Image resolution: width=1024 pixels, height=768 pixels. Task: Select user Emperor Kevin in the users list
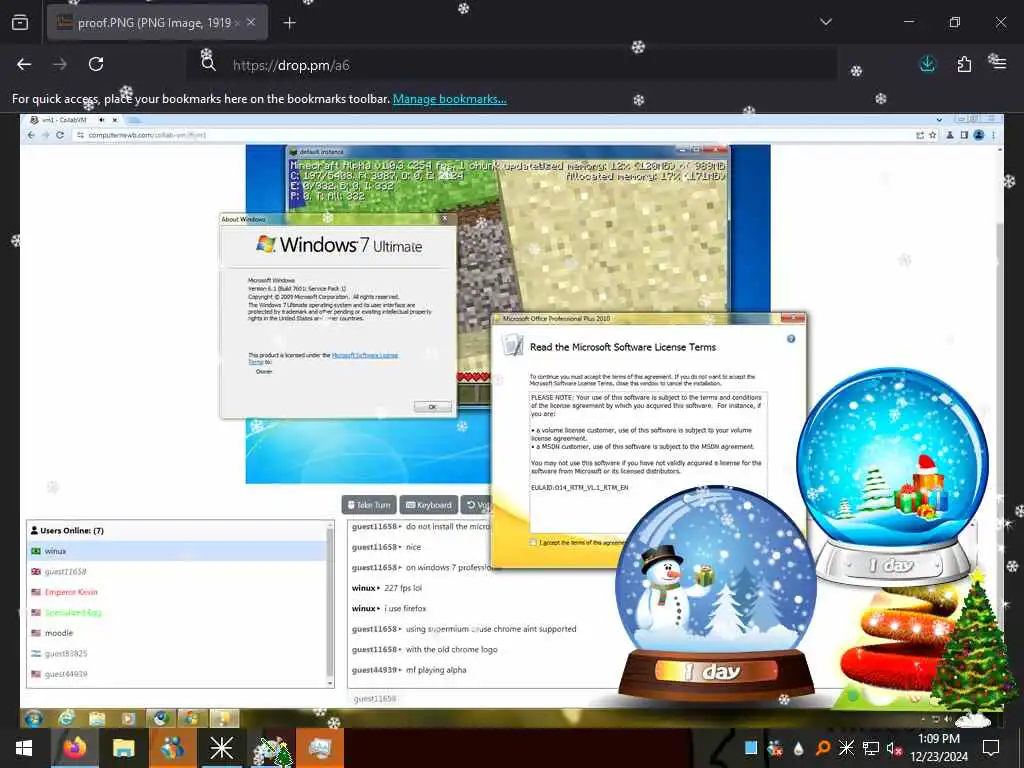[176, 592]
